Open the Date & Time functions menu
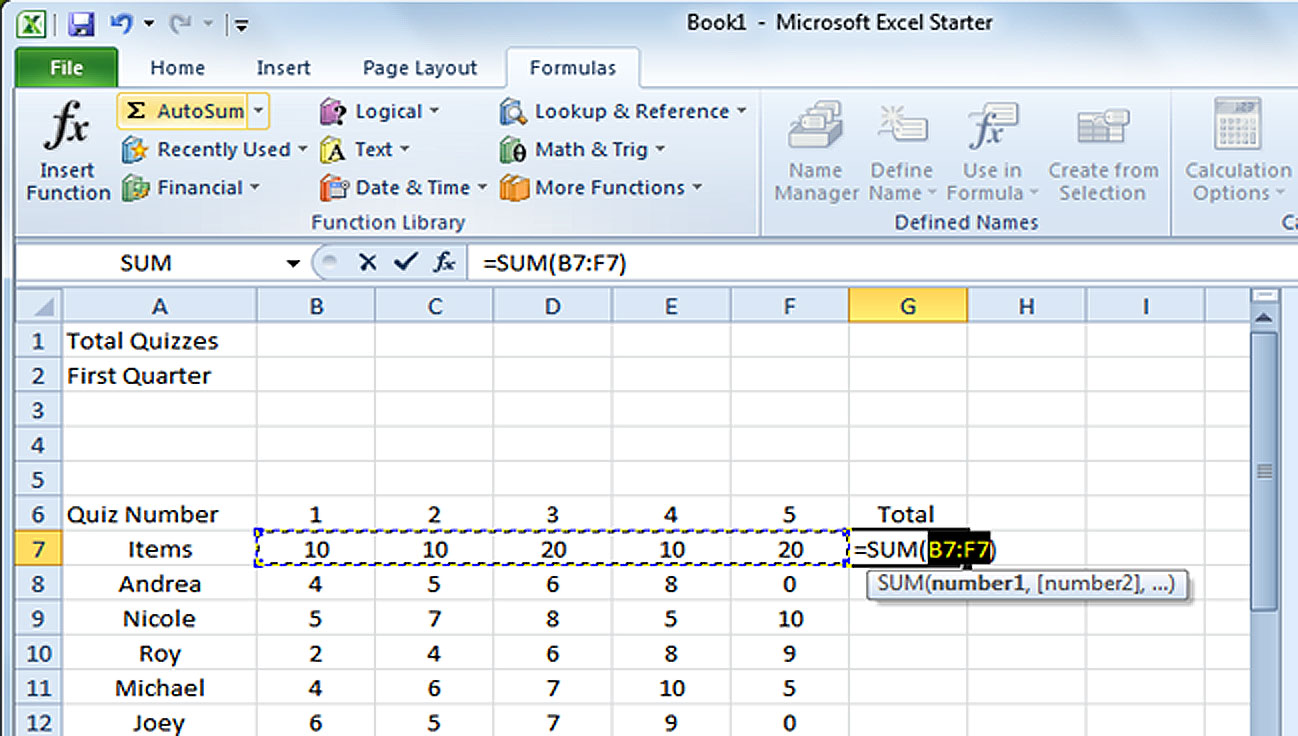 403,188
